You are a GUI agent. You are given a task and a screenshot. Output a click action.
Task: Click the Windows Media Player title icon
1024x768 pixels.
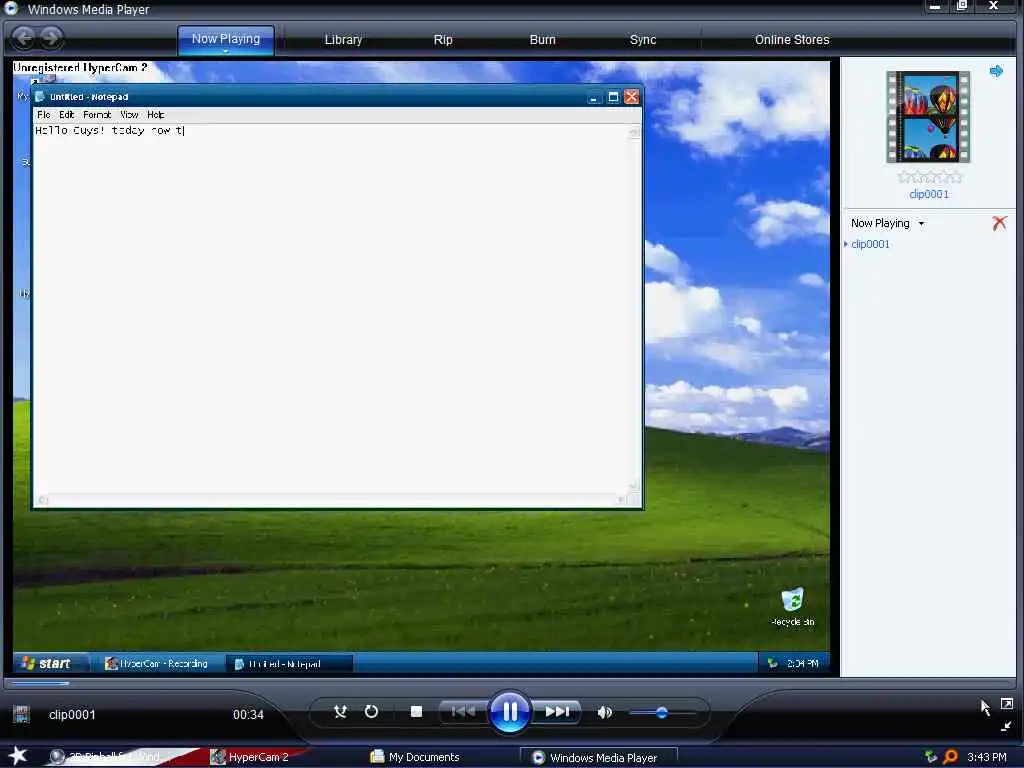click(12, 8)
